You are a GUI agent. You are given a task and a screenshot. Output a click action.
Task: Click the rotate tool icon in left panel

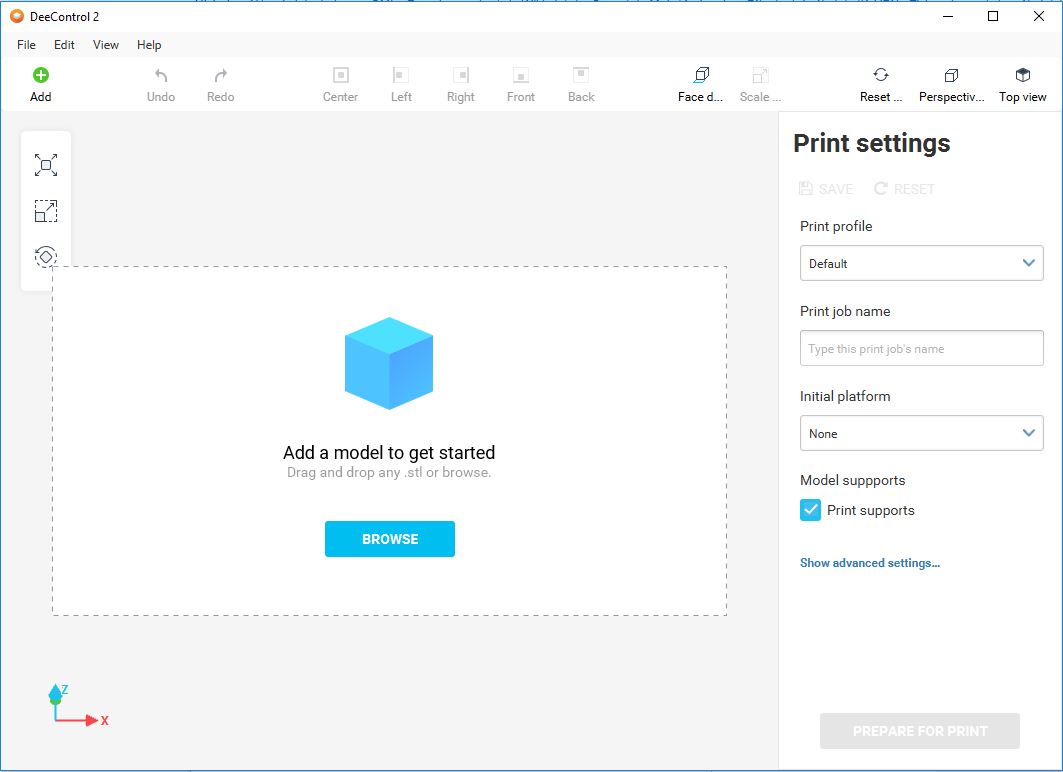(46, 257)
